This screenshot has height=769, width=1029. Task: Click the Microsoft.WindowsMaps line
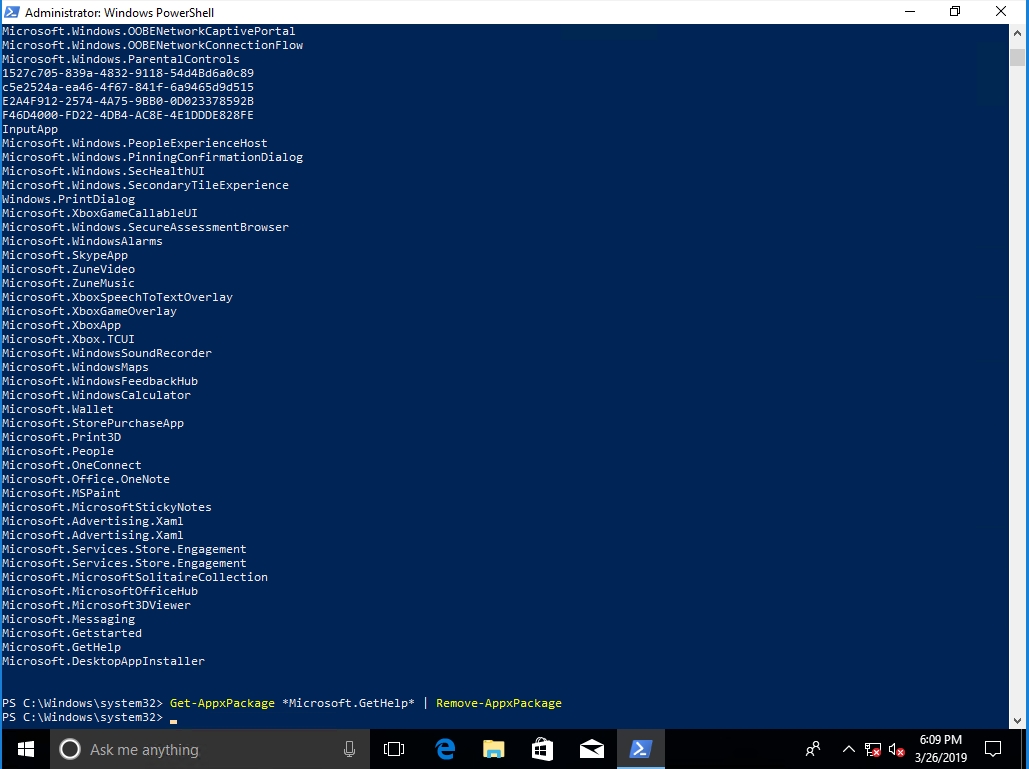75,367
